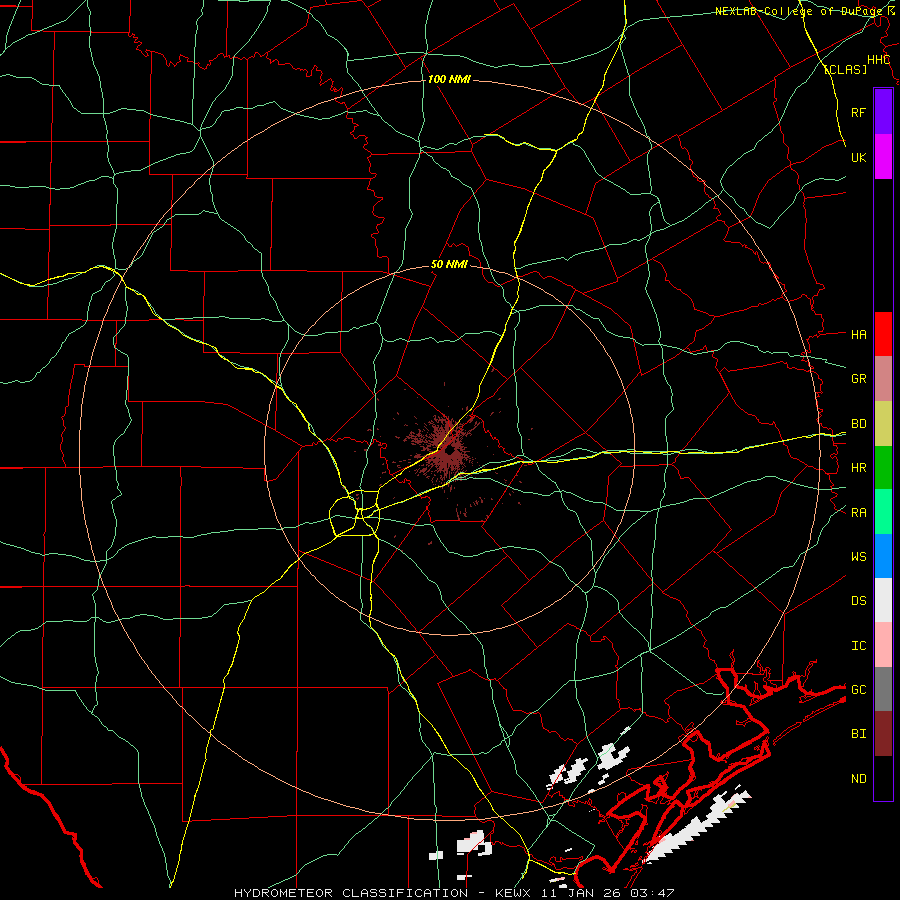Click the blue WS legend color block

point(883,556)
